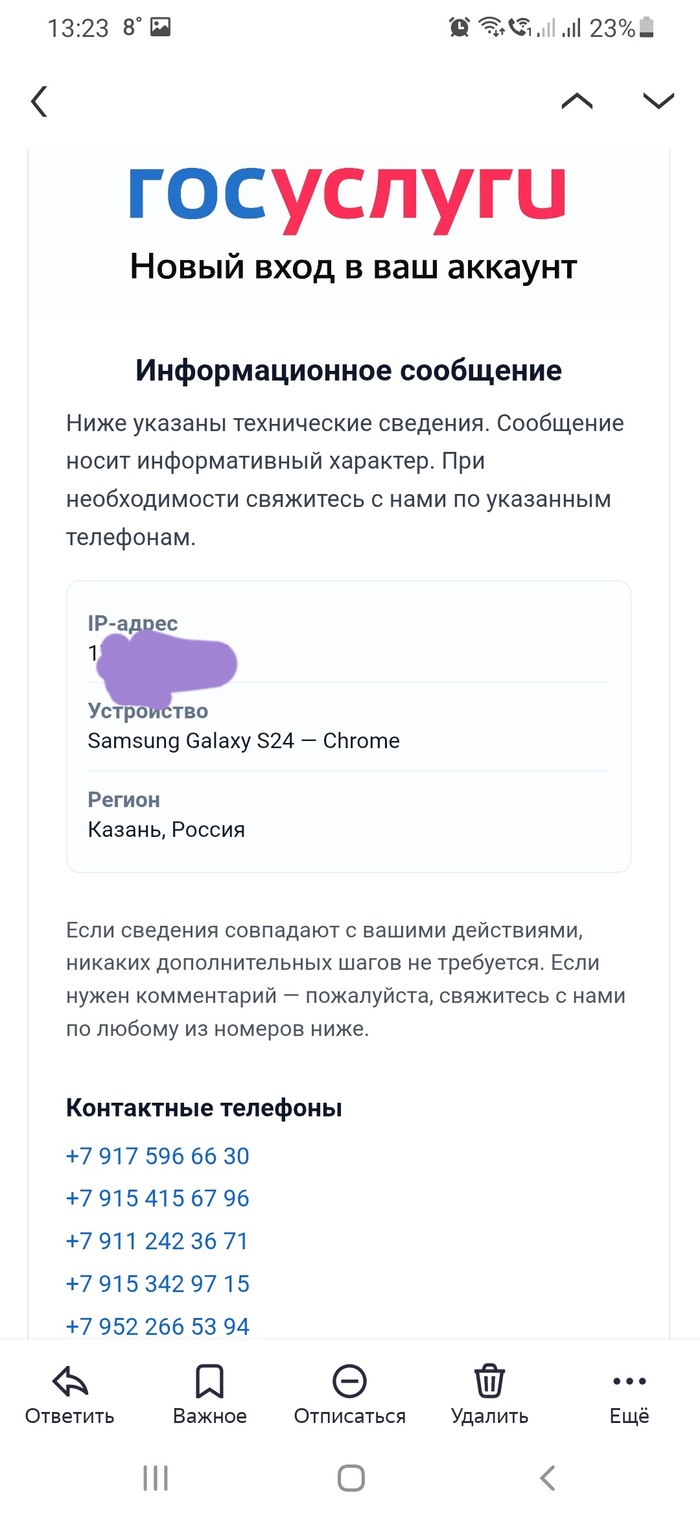Tap the back arrow to exit the email
The image size is (700, 1517).
click(x=38, y=101)
